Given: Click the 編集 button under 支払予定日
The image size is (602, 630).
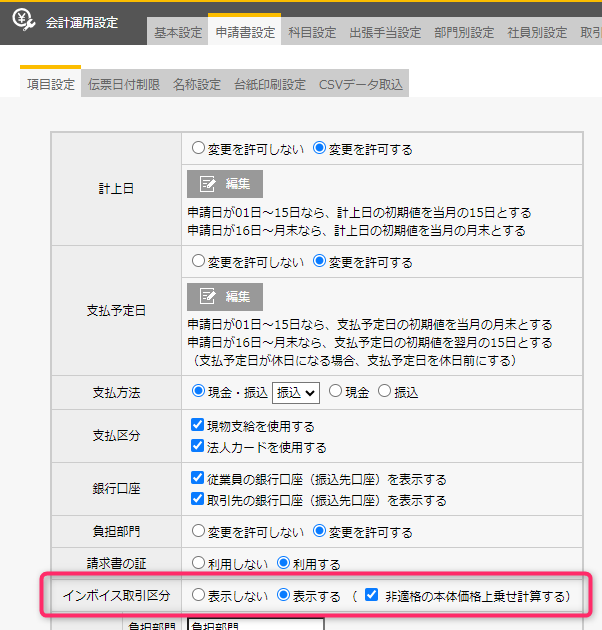Looking at the screenshot, I should click(225, 297).
